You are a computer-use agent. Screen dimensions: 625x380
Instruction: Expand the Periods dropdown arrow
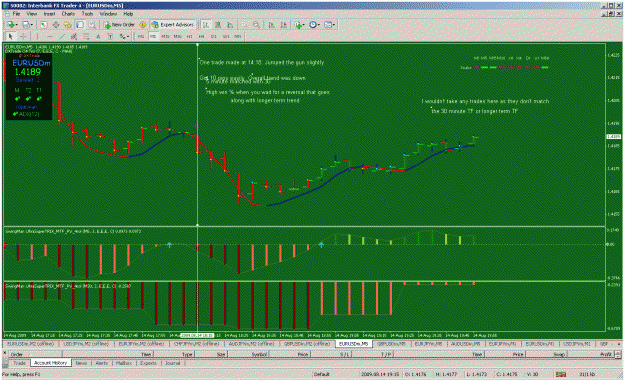tap(319, 25)
